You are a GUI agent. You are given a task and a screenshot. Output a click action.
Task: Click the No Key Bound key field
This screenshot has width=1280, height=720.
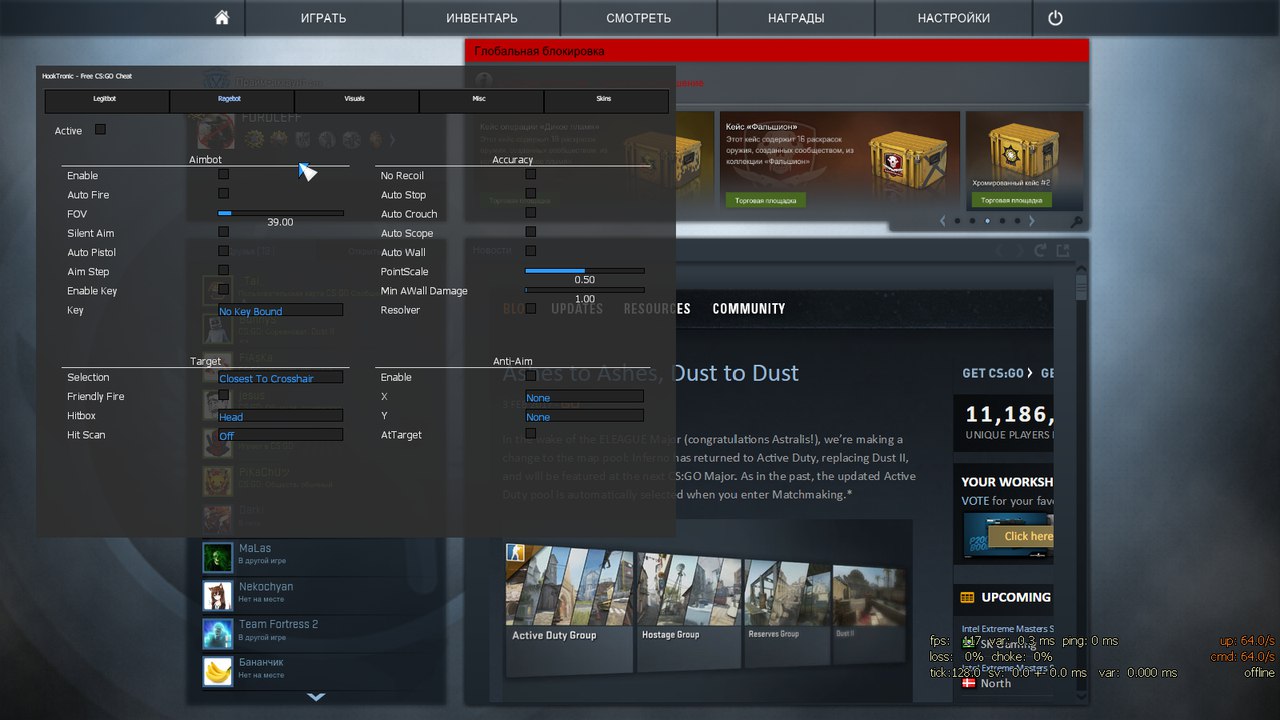click(x=281, y=310)
